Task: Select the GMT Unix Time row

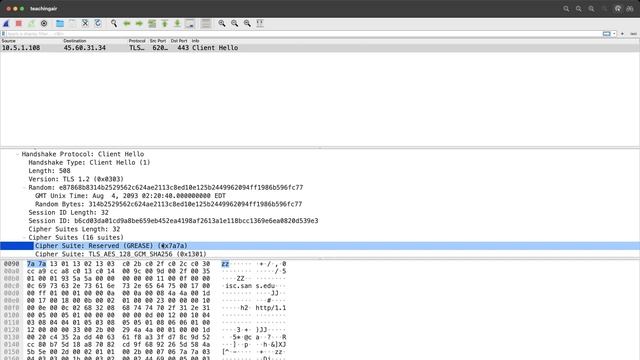Action: pyautogui.click(x=320, y=196)
